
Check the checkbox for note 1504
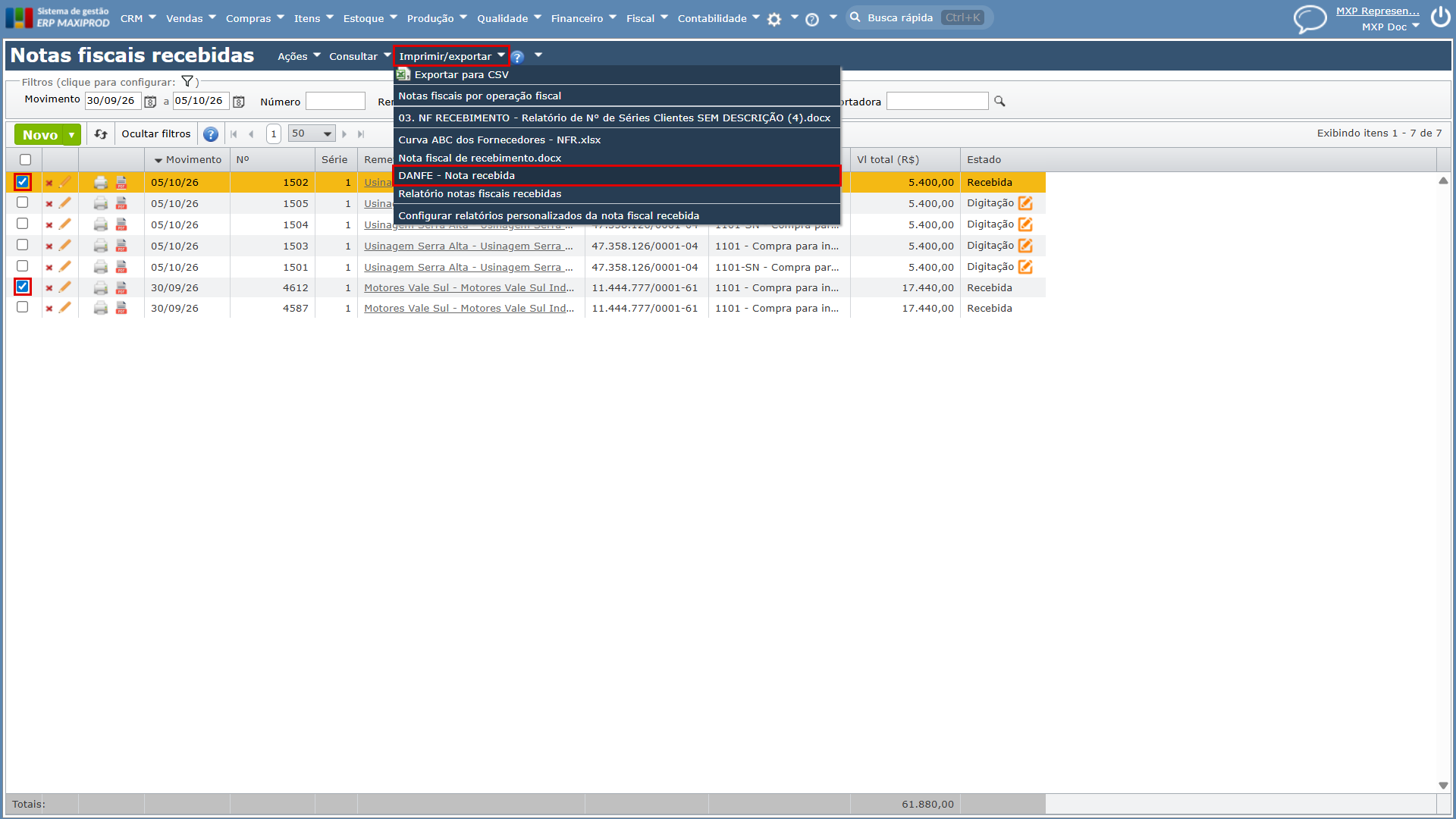(23, 224)
